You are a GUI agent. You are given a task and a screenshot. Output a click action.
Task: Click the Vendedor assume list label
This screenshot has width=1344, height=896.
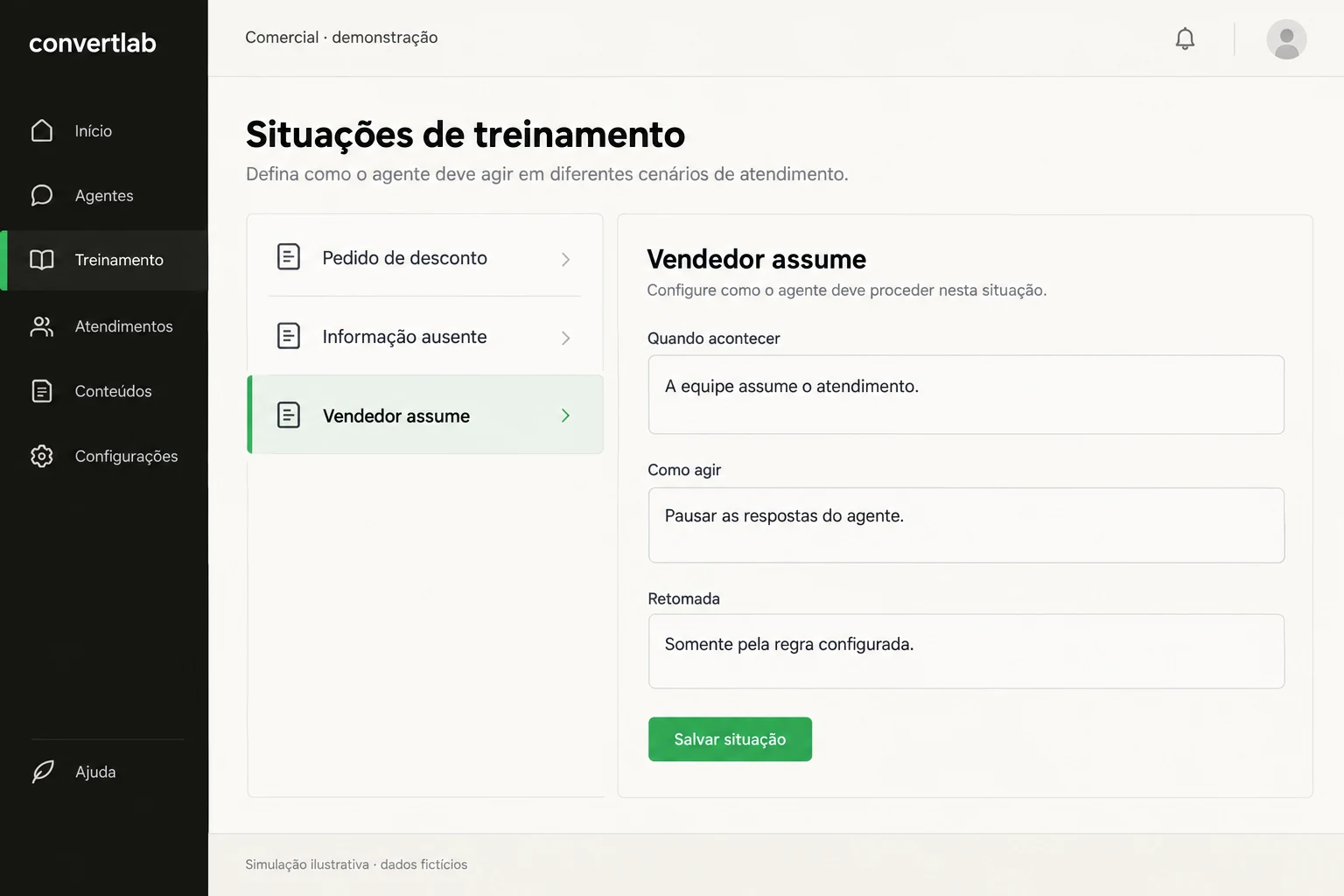(396, 416)
